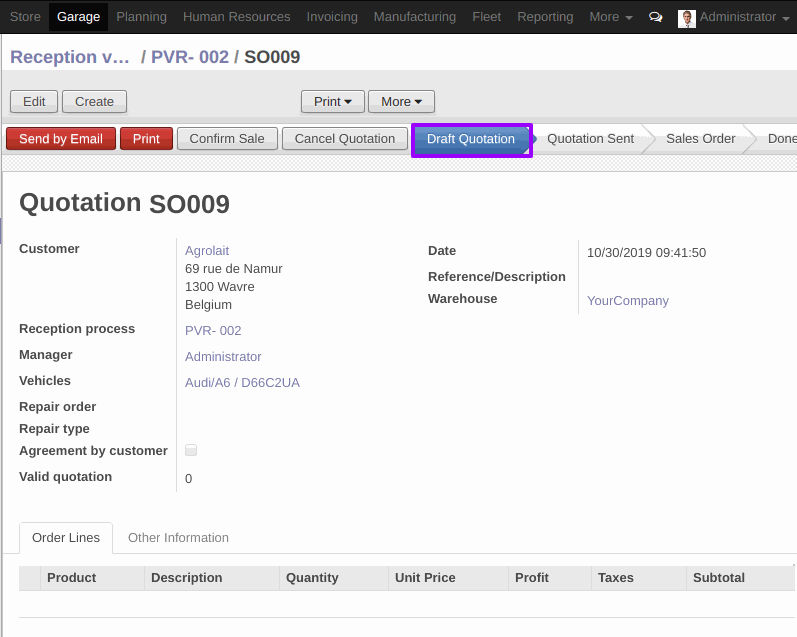The height and width of the screenshot is (637, 797).
Task: Click the address line 69 rue de Namur
Action: [x=234, y=269]
